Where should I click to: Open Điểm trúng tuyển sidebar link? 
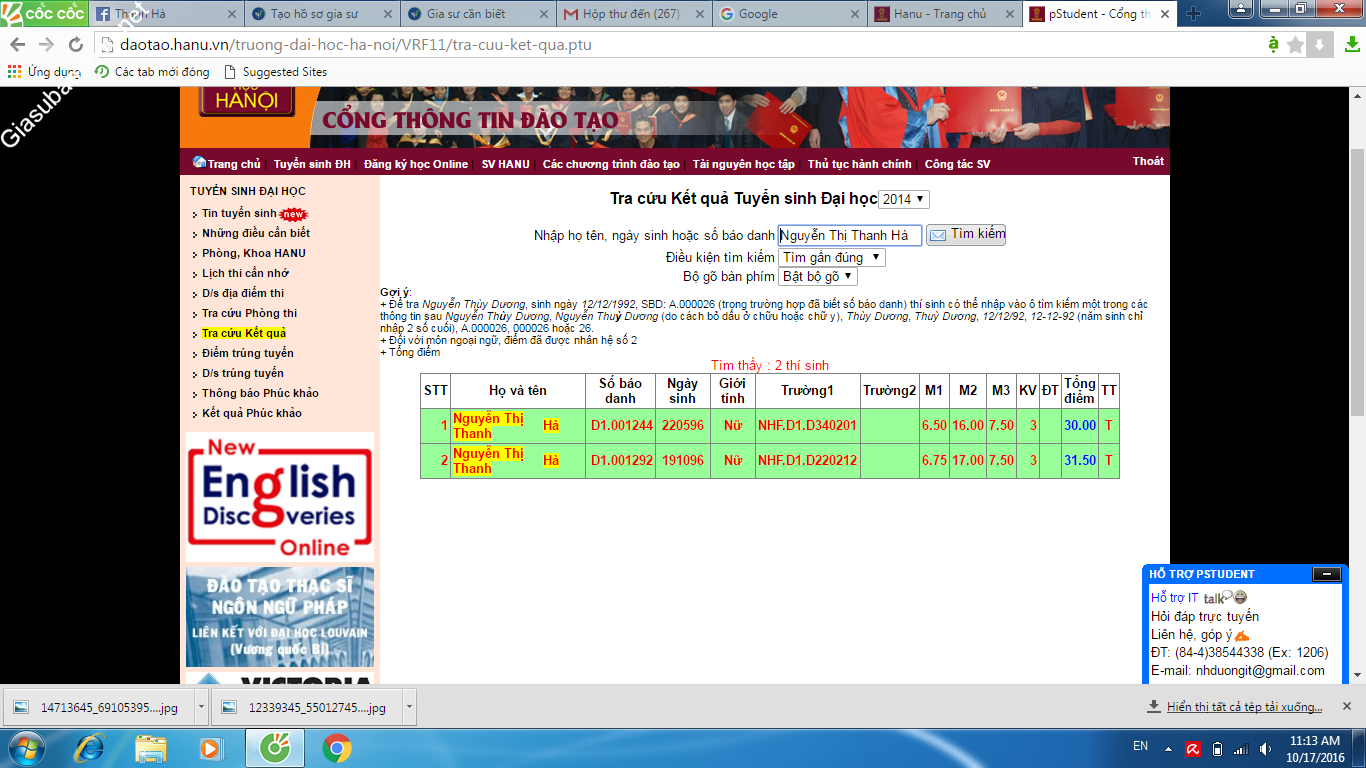tap(247, 353)
